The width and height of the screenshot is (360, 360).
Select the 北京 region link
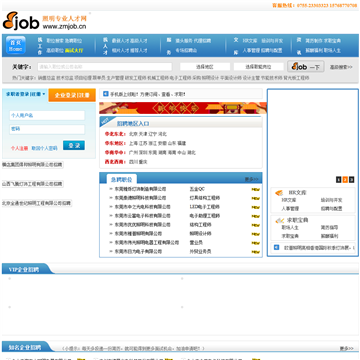click(x=133, y=134)
